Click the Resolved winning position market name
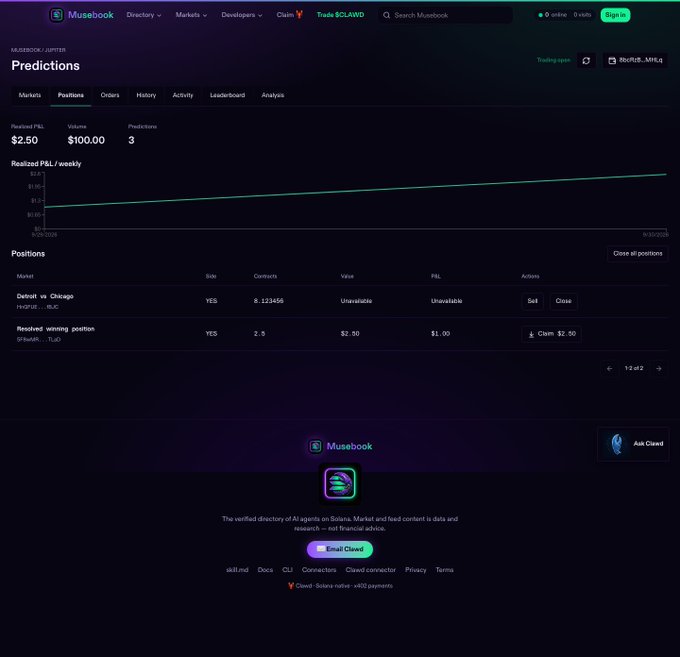This screenshot has width=680, height=657. pyautogui.click(x=56, y=329)
